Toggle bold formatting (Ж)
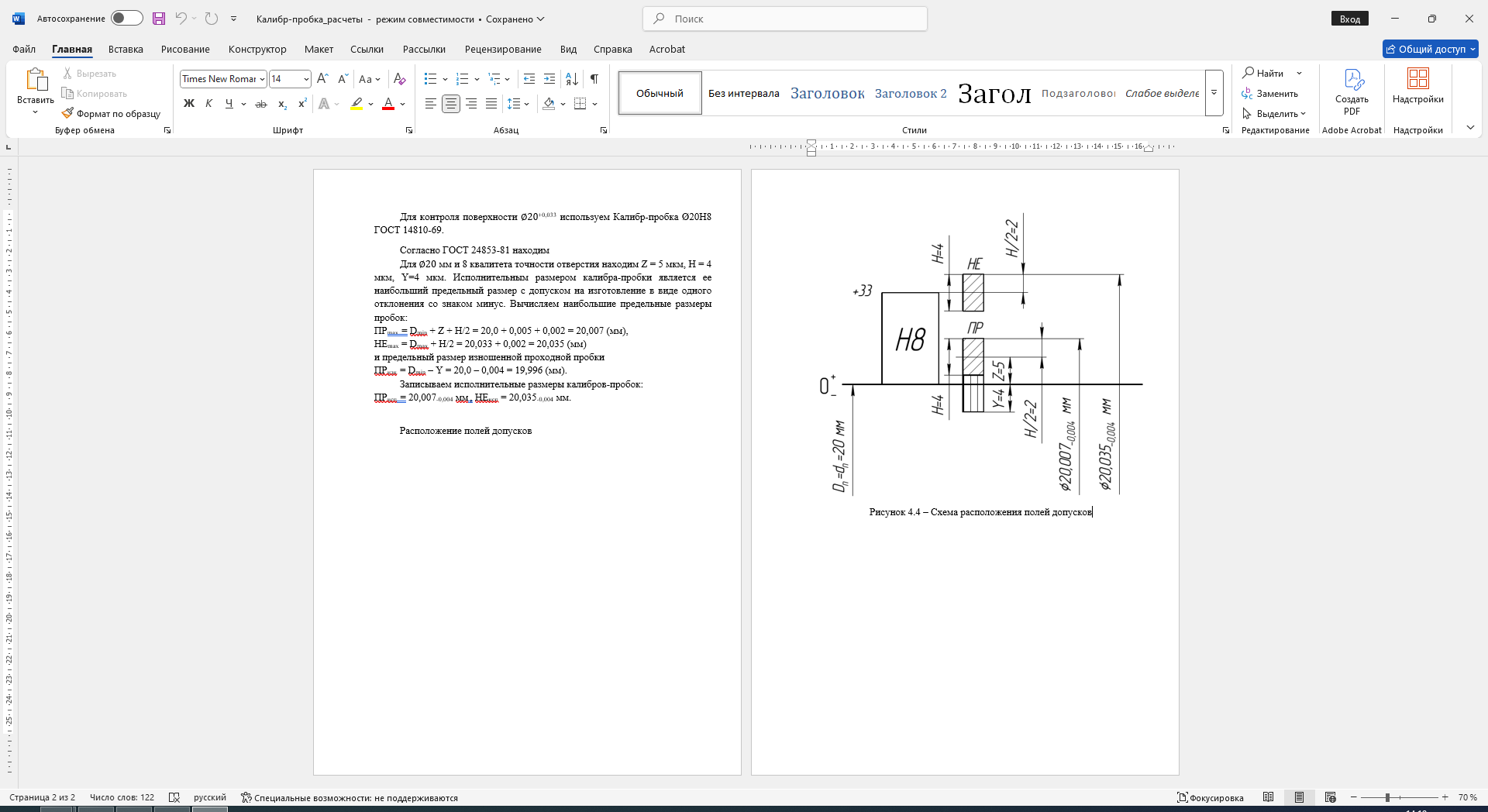The height and width of the screenshot is (812, 1488). coord(189,104)
